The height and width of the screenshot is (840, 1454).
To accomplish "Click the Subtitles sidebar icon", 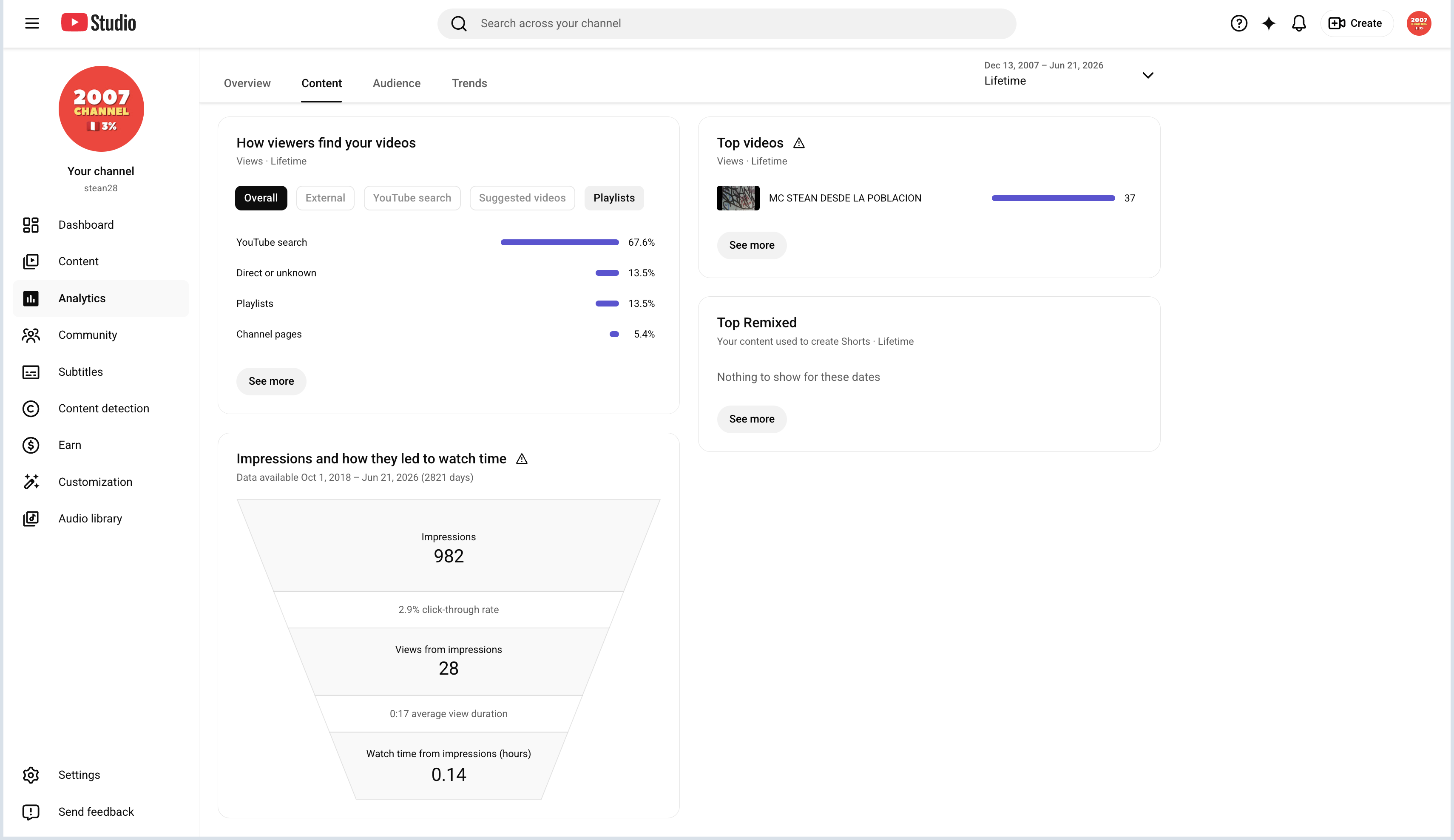I will tap(31, 372).
